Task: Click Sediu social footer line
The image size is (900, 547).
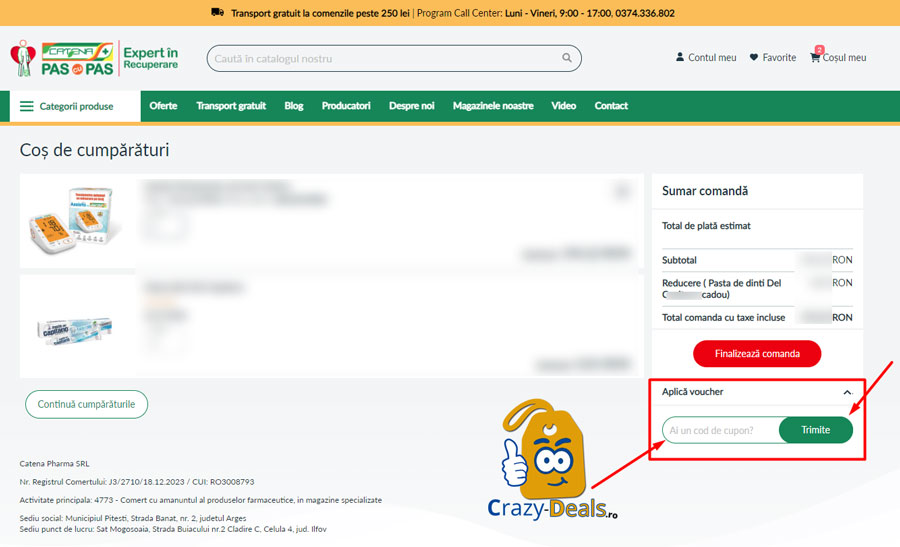Action: pos(133,518)
